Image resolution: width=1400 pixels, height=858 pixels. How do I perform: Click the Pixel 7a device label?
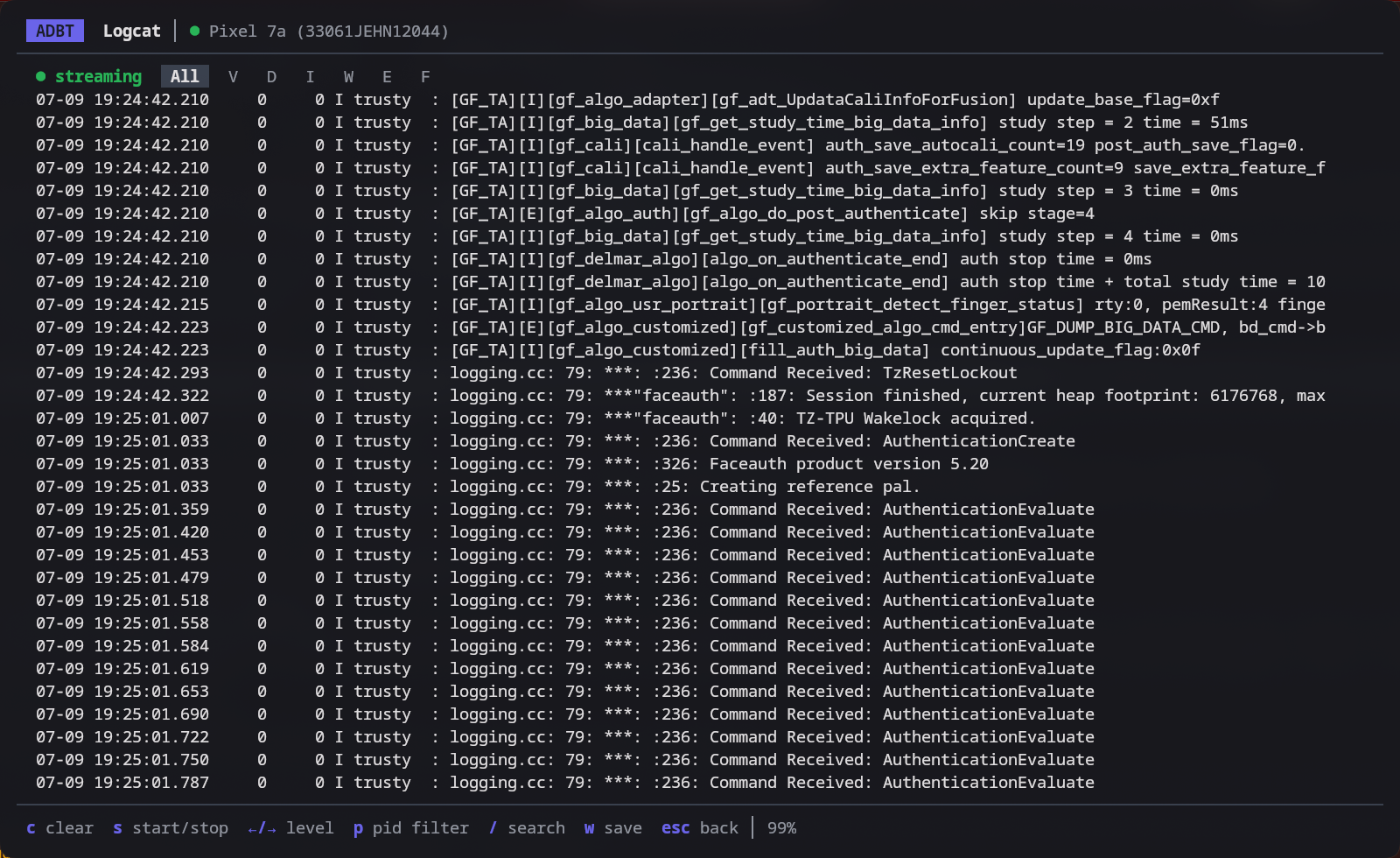[x=329, y=31]
